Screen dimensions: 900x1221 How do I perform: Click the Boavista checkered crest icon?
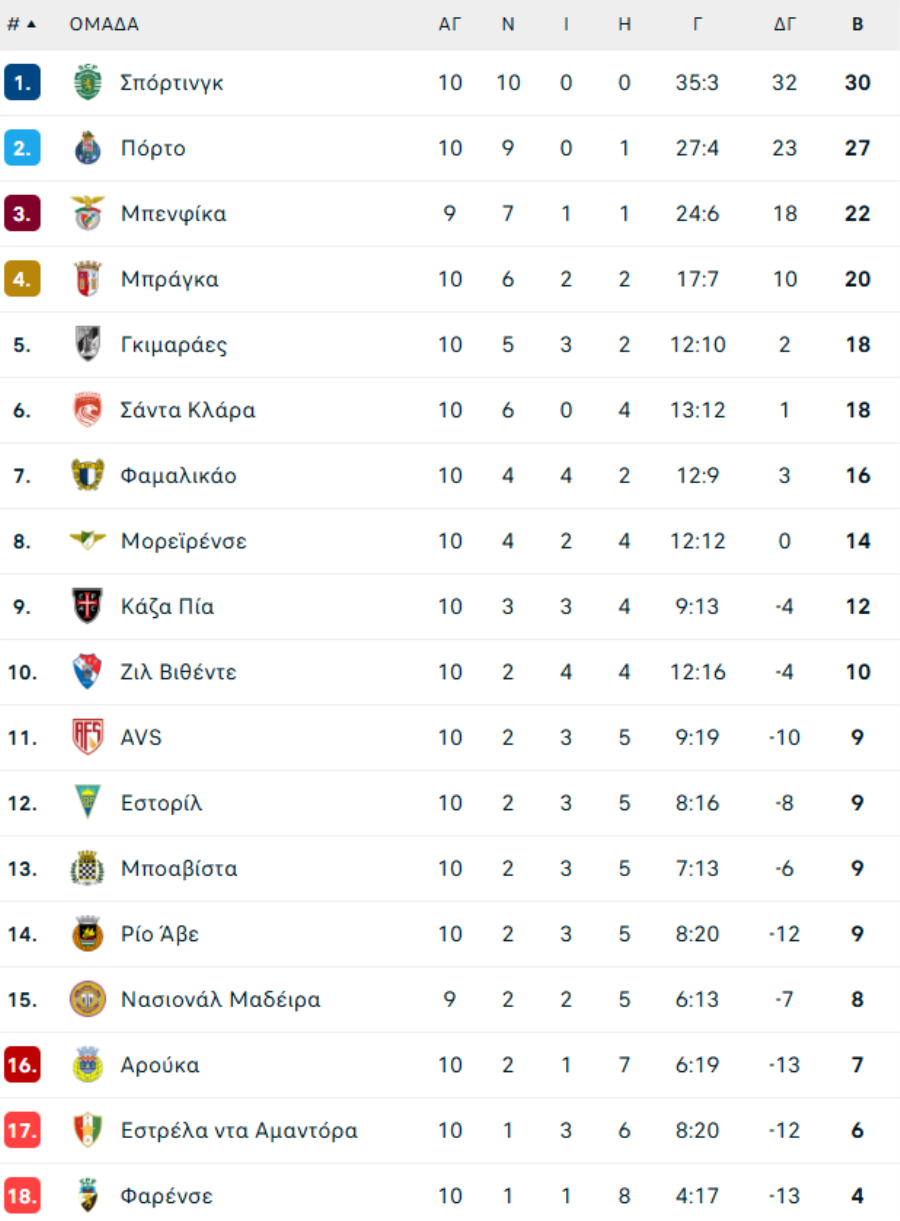88,868
